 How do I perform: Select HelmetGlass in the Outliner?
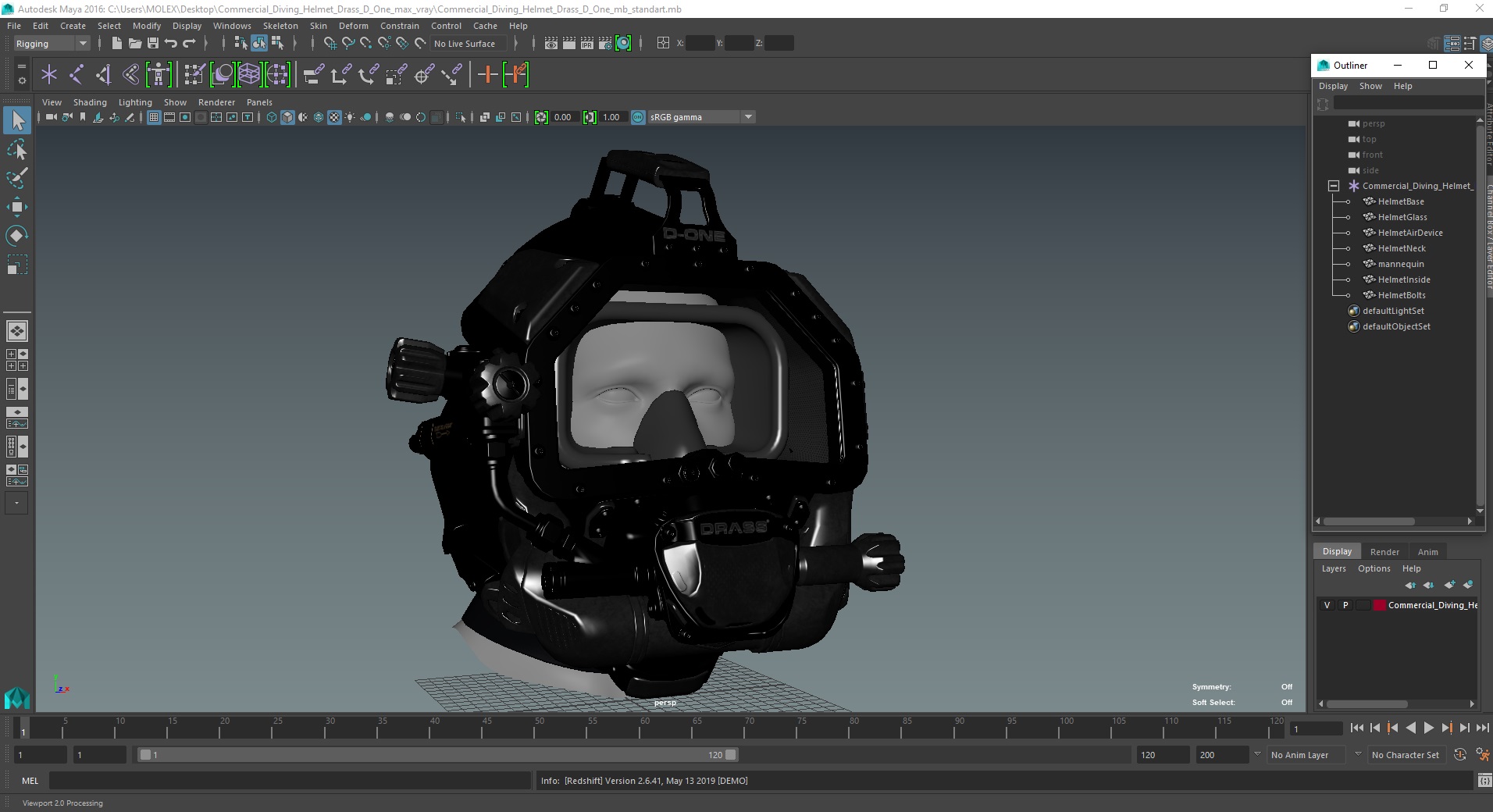pos(1402,217)
